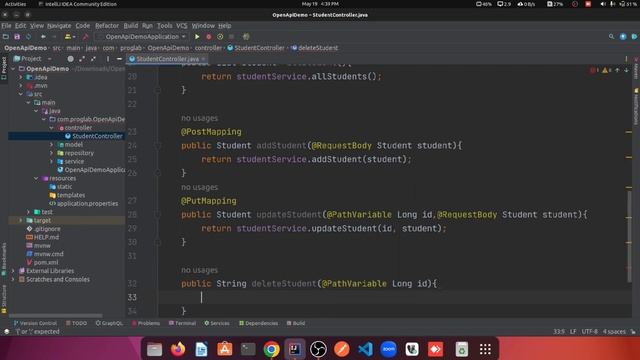This screenshot has height=360, width=640.
Task: Click the Select Opened File target icon
Action: 70,59
